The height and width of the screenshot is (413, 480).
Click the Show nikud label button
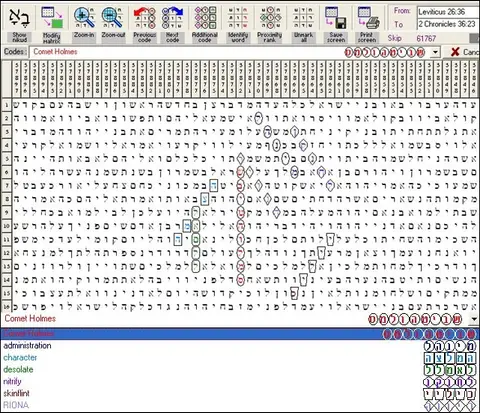tap(19, 37)
